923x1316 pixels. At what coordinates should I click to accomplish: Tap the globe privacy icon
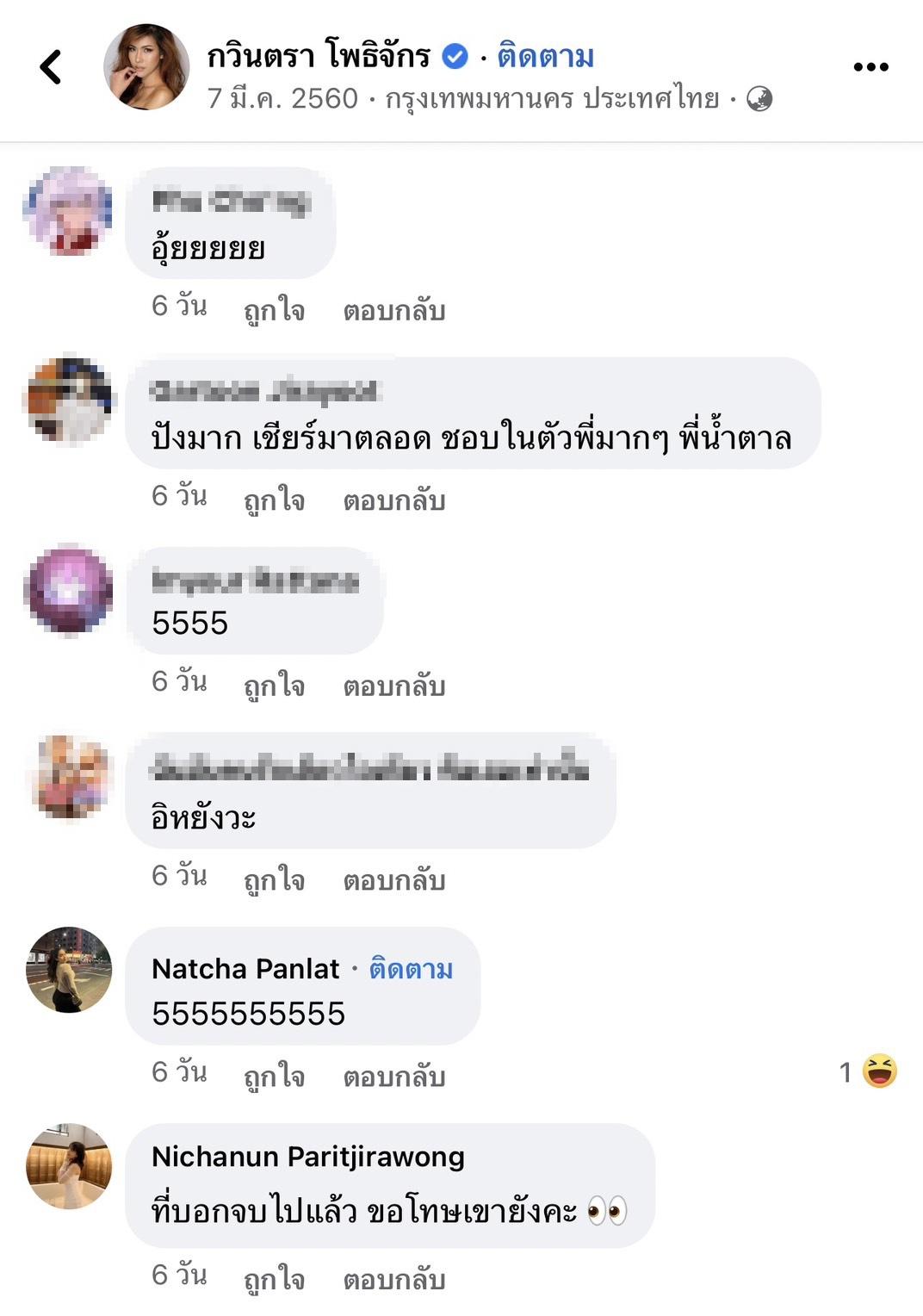tap(759, 99)
